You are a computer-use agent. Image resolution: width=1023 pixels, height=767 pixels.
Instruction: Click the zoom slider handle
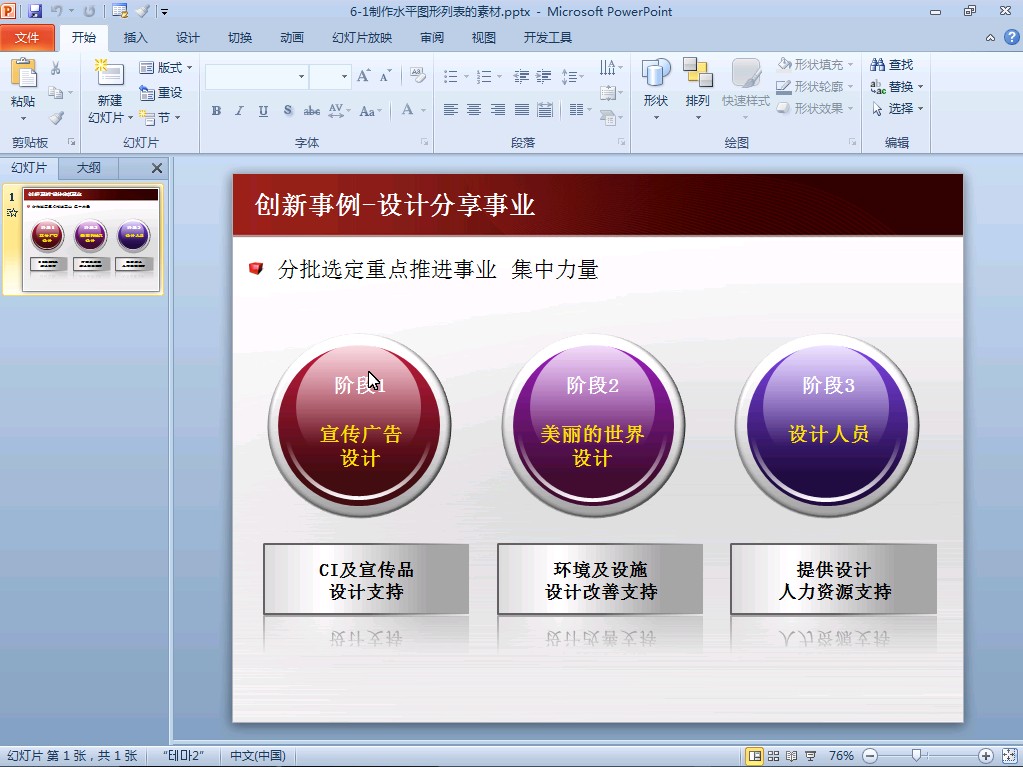pyautogui.click(x=915, y=756)
